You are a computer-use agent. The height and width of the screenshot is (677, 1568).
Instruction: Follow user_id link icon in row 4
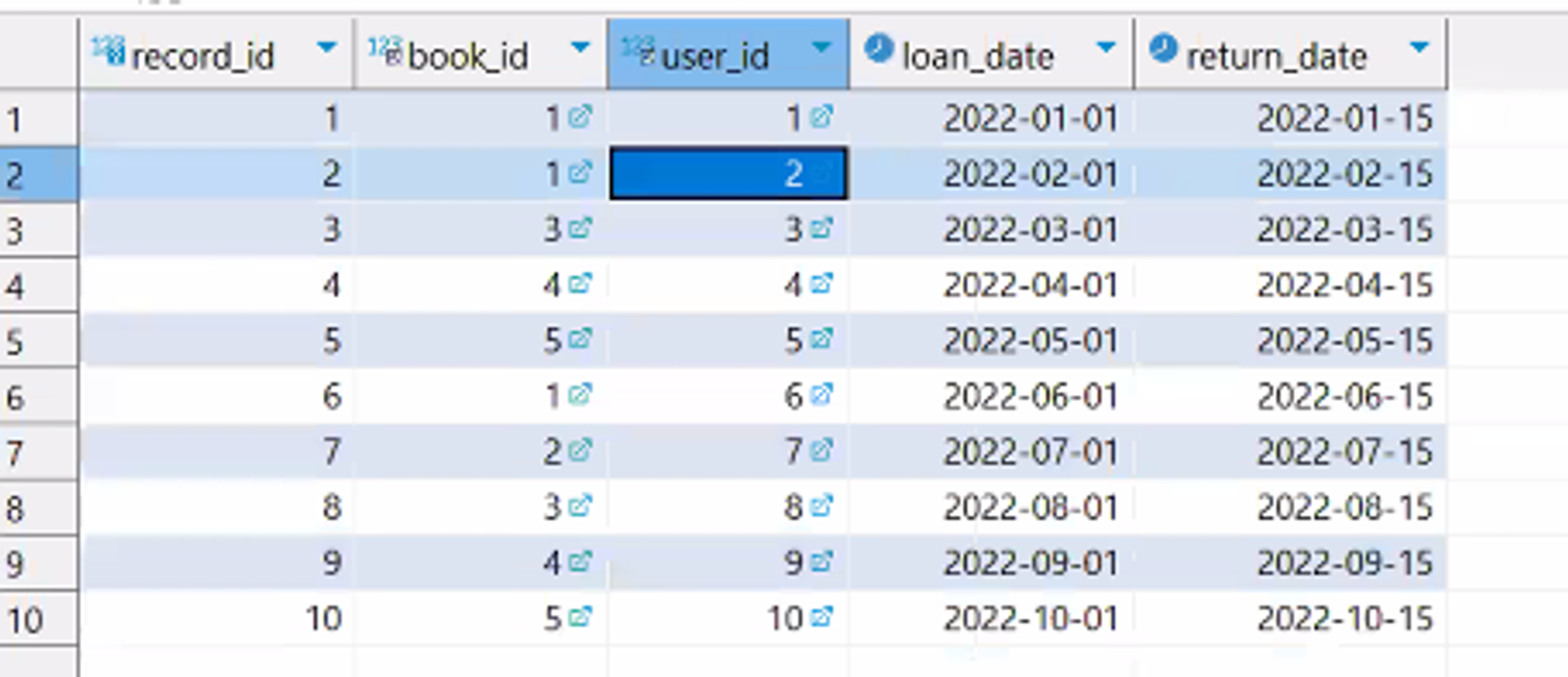(821, 284)
